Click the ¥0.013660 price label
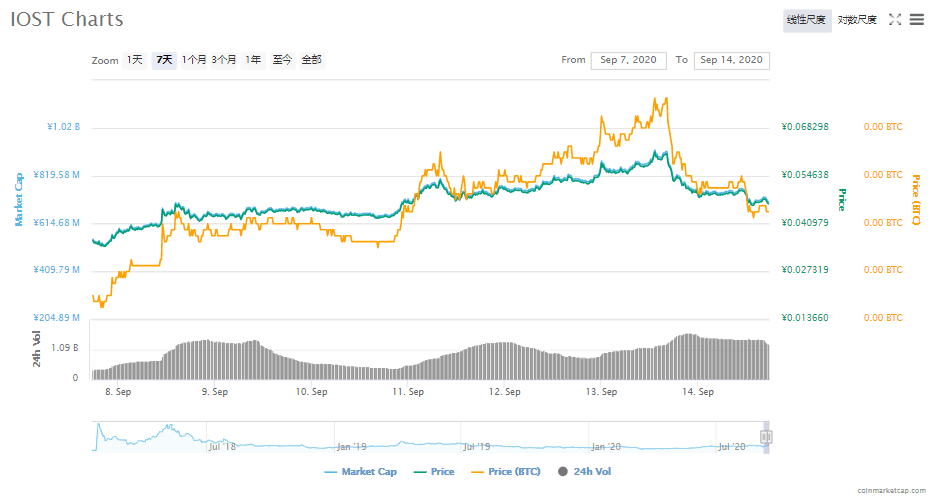This screenshot has width=933, height=497. pos(804,318)
